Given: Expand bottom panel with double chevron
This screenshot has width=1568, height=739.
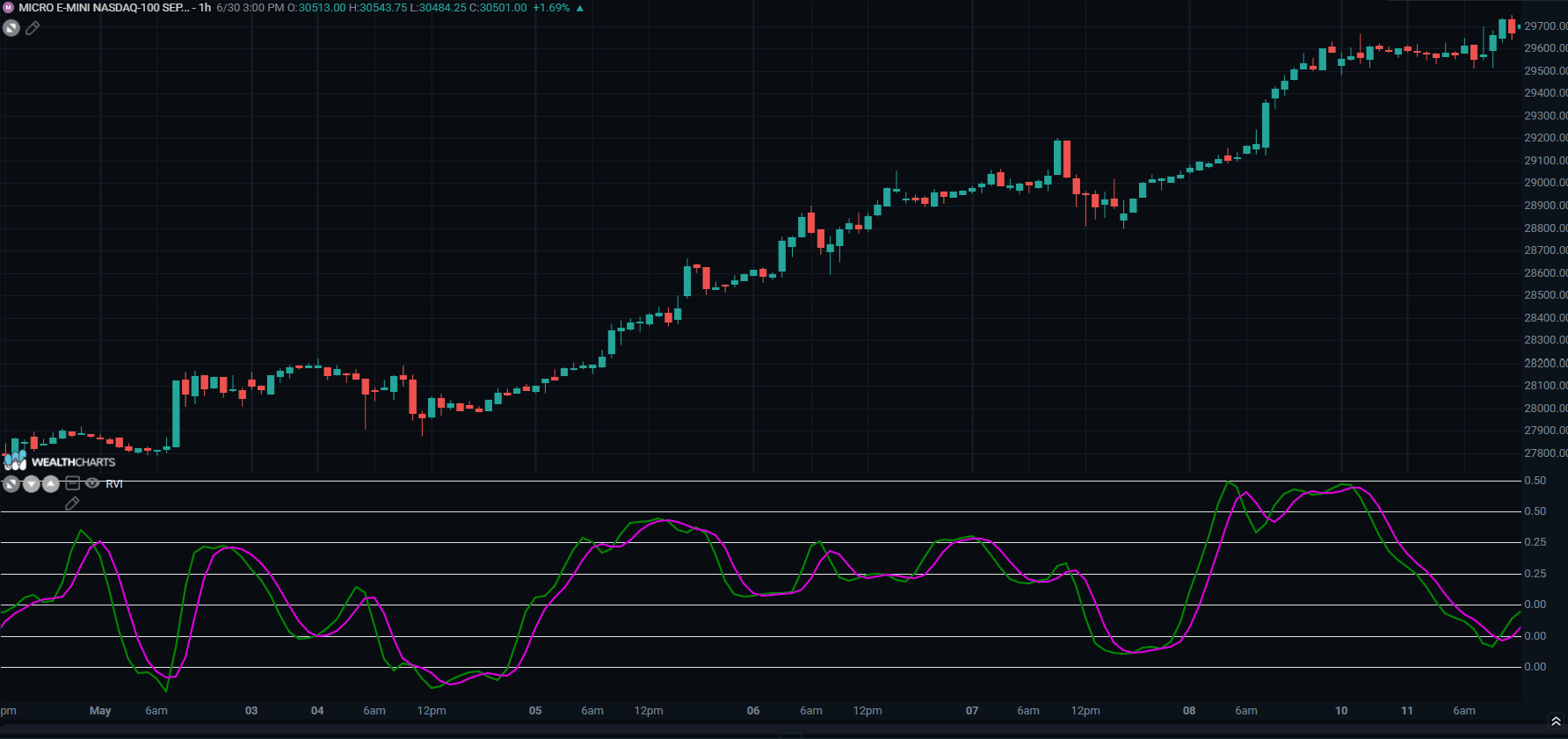Looking at the screenshot, I should coord(1556,721).
